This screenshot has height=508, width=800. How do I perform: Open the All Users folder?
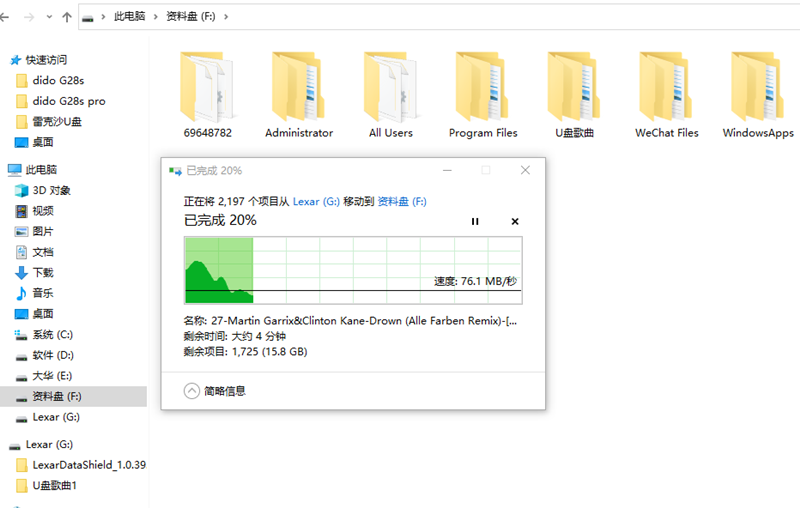390,86
